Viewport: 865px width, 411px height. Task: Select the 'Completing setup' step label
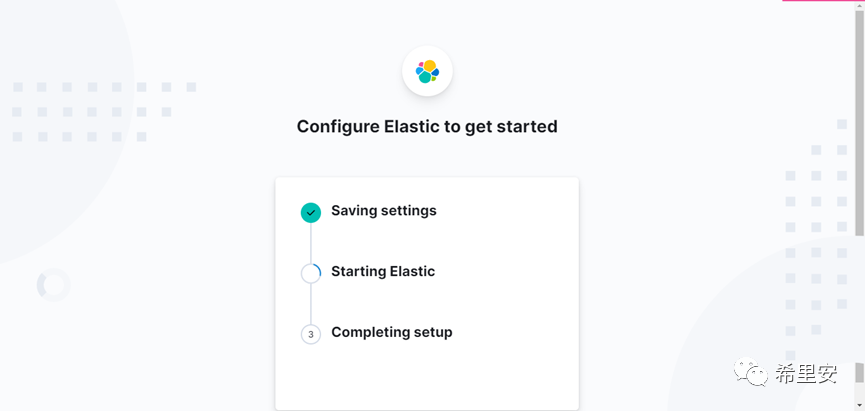coord(392,333)
